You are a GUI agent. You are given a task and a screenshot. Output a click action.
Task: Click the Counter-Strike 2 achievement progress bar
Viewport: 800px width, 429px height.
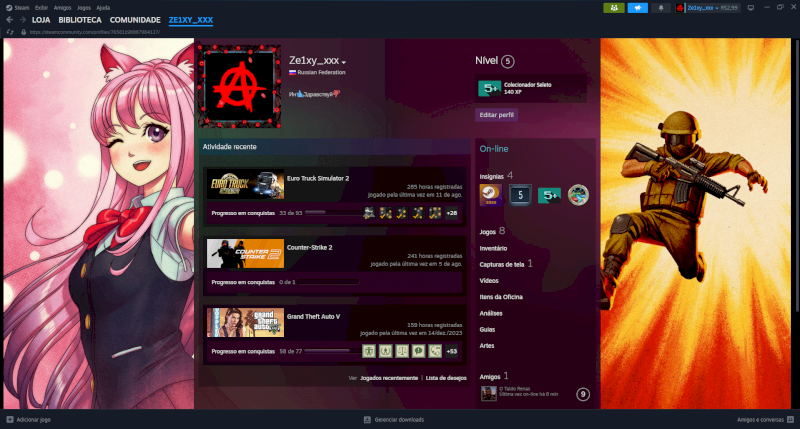329,282
